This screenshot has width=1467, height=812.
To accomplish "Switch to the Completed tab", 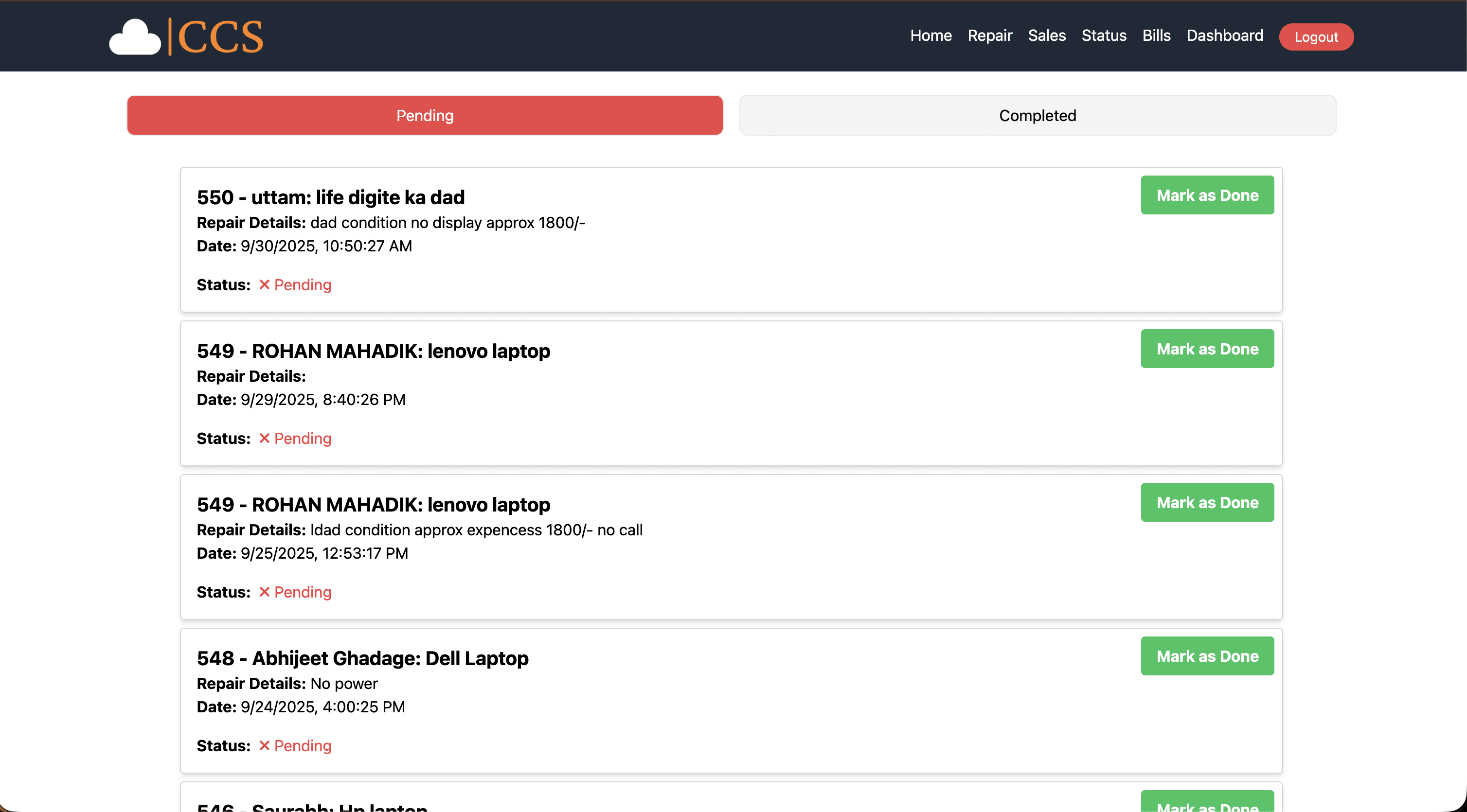I will pyautogui.click(x=1037, y=116).
